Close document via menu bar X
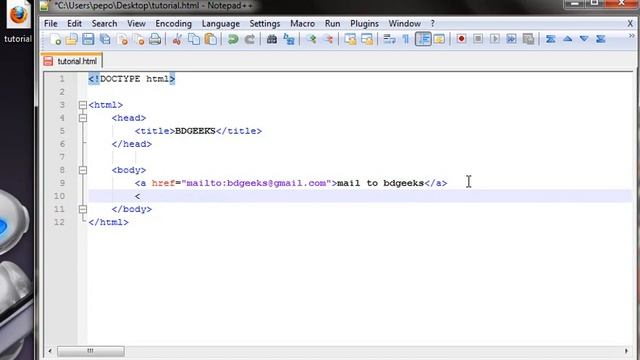Viewport: 640px width, 360px height. point(630,24)
